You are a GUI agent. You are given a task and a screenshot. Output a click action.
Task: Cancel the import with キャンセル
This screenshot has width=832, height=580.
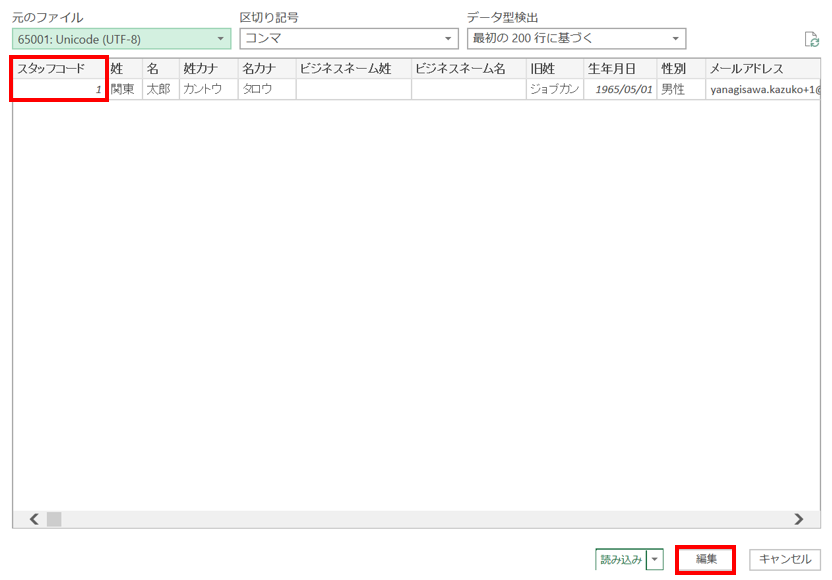(x=785, y=560)
